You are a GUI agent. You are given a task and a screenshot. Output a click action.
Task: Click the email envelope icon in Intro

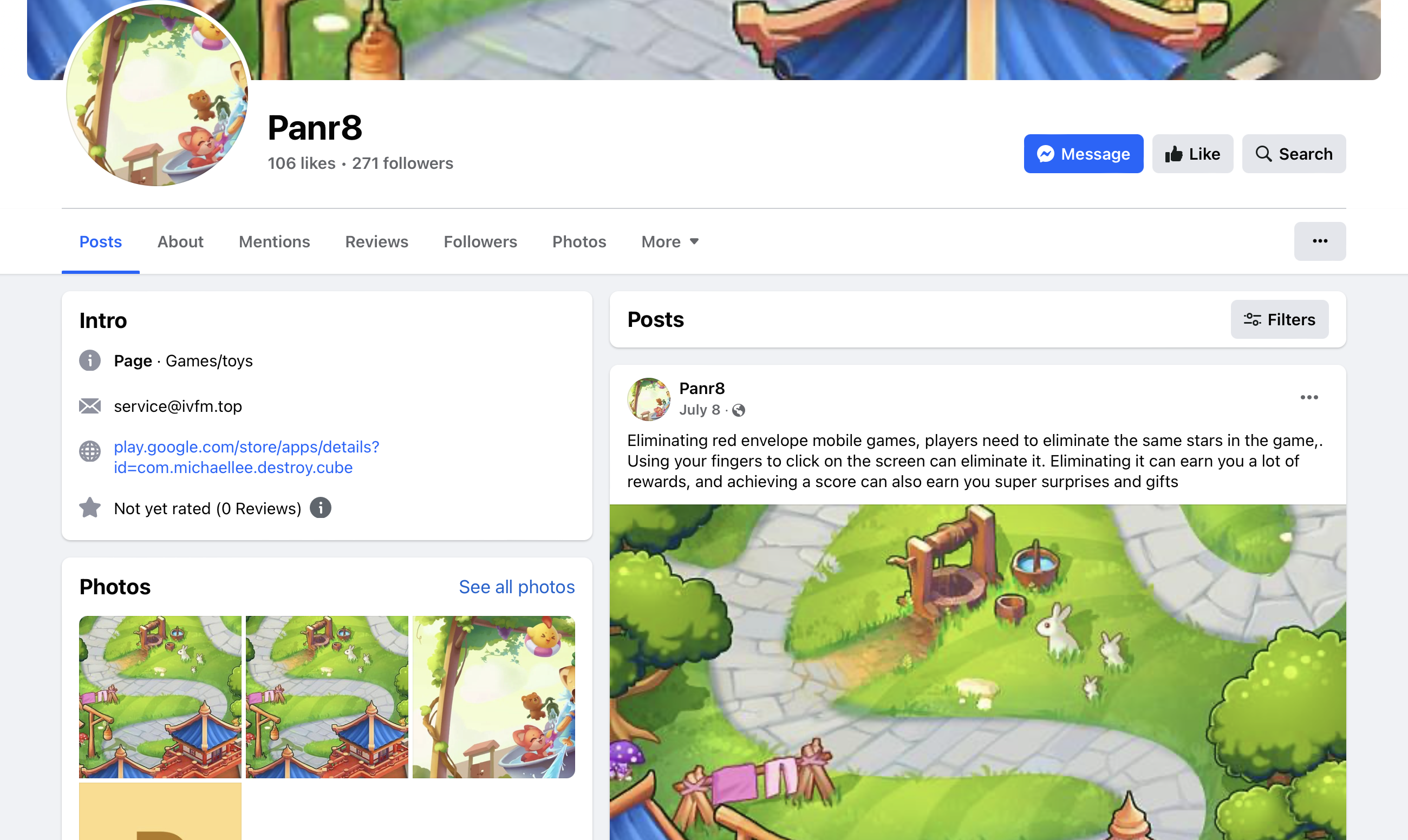click(89, 406)
